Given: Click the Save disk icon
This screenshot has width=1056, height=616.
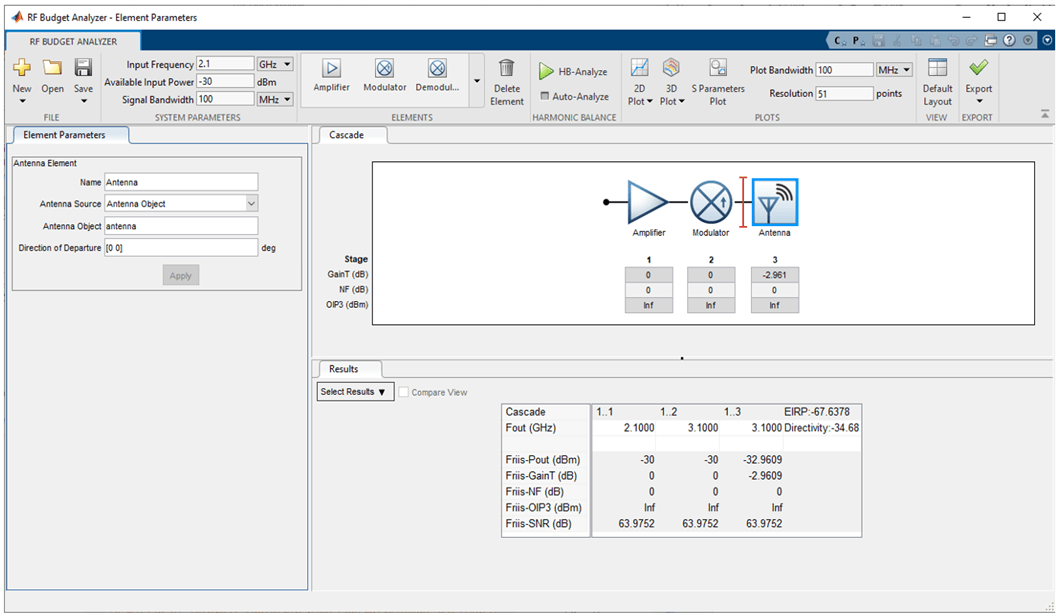Looking at the screenshot, I should (x=84, y=69).
